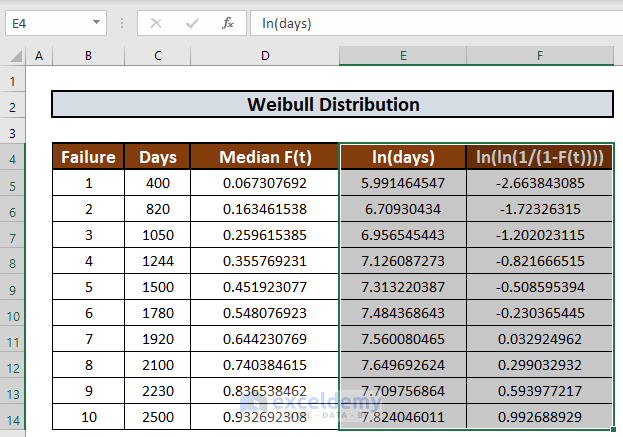
Task: Select column F header
Action: tap(540, 56)
